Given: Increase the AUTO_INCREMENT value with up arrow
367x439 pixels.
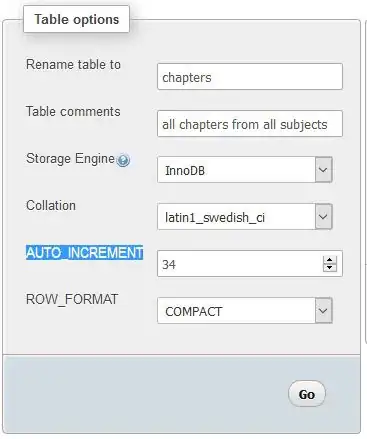Looking at the screenshot, I should coord(330,260).
